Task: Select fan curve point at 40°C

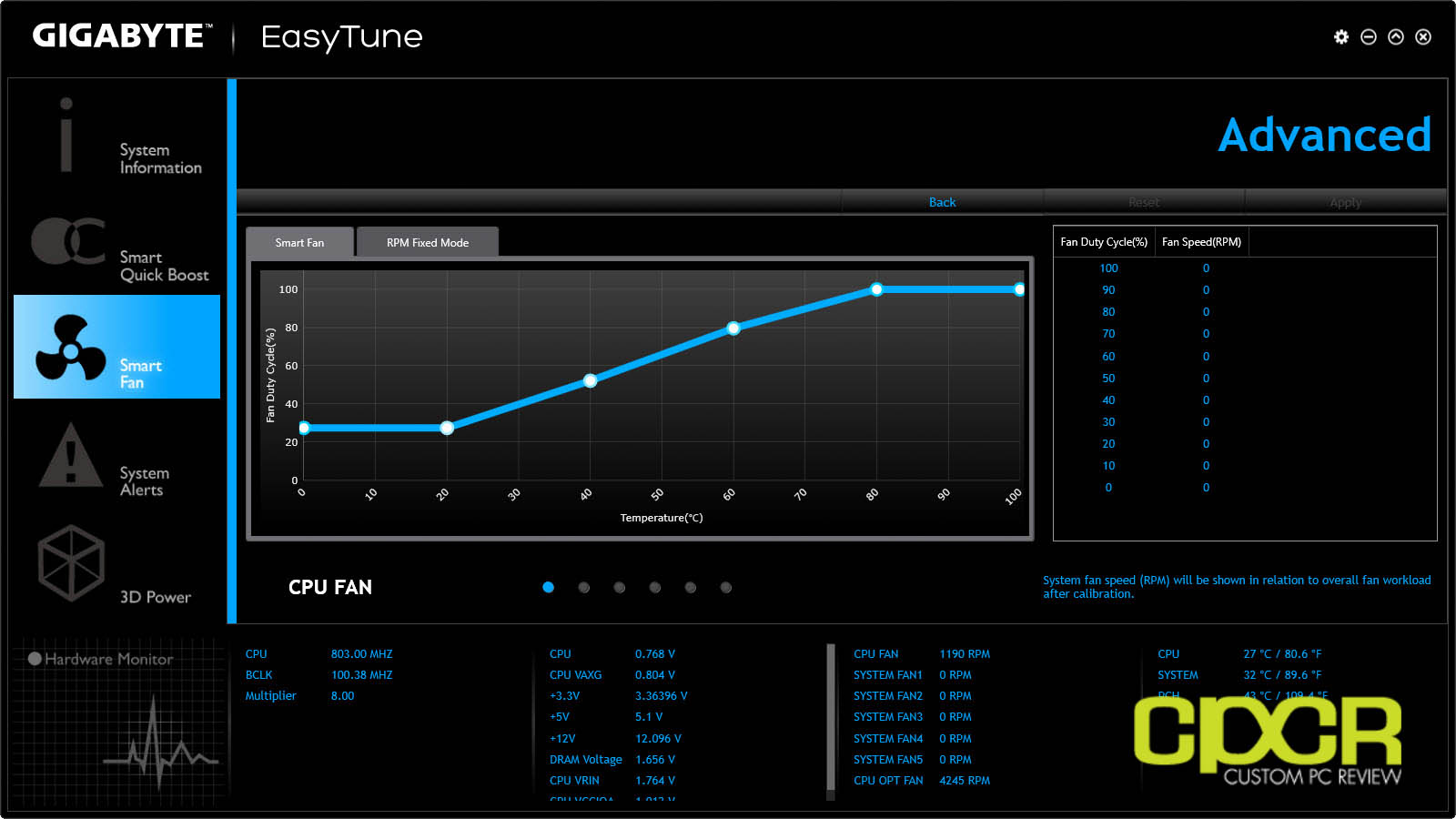Action: pyautogui.click(x=591, y=380)
